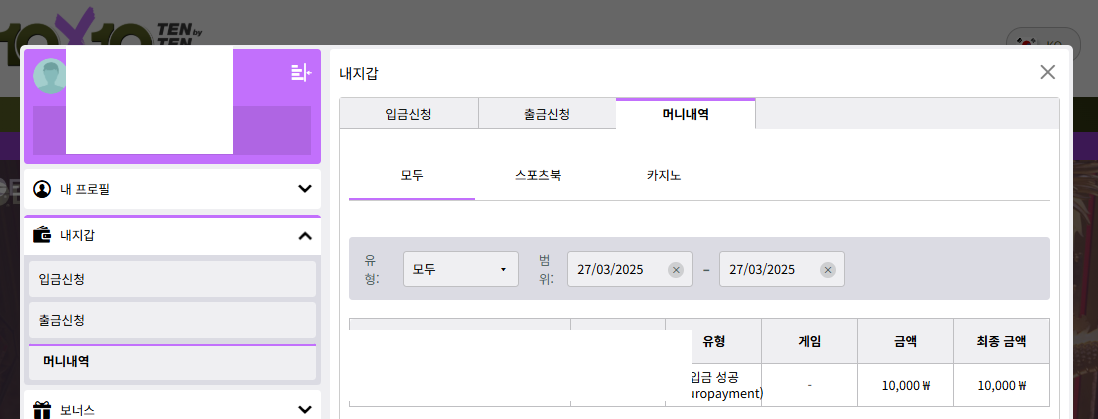Click the user avatar icon
This screenshot has height=419, width=1098.
[49, 76]
